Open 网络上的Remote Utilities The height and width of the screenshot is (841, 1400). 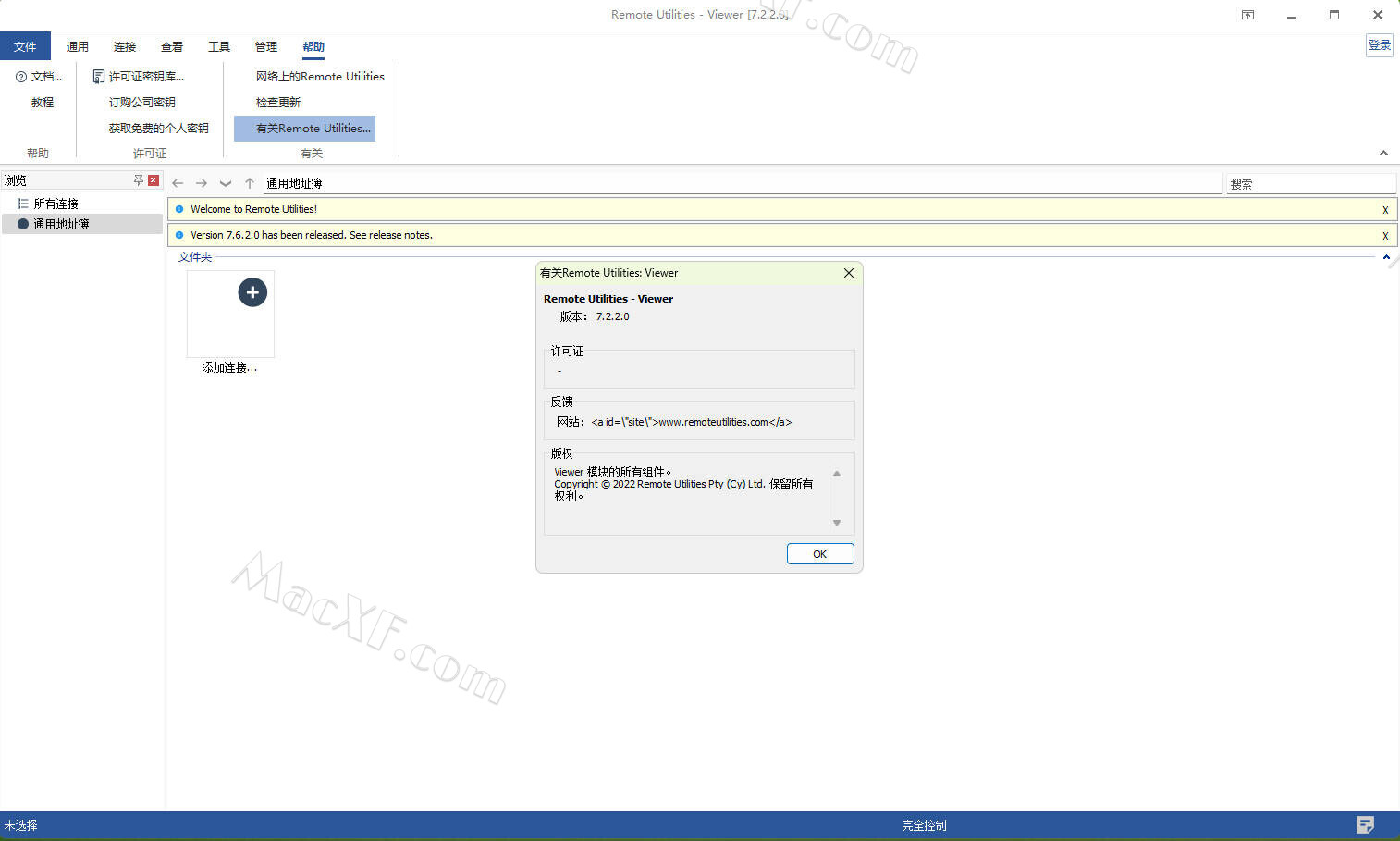[x=320, y=77]
